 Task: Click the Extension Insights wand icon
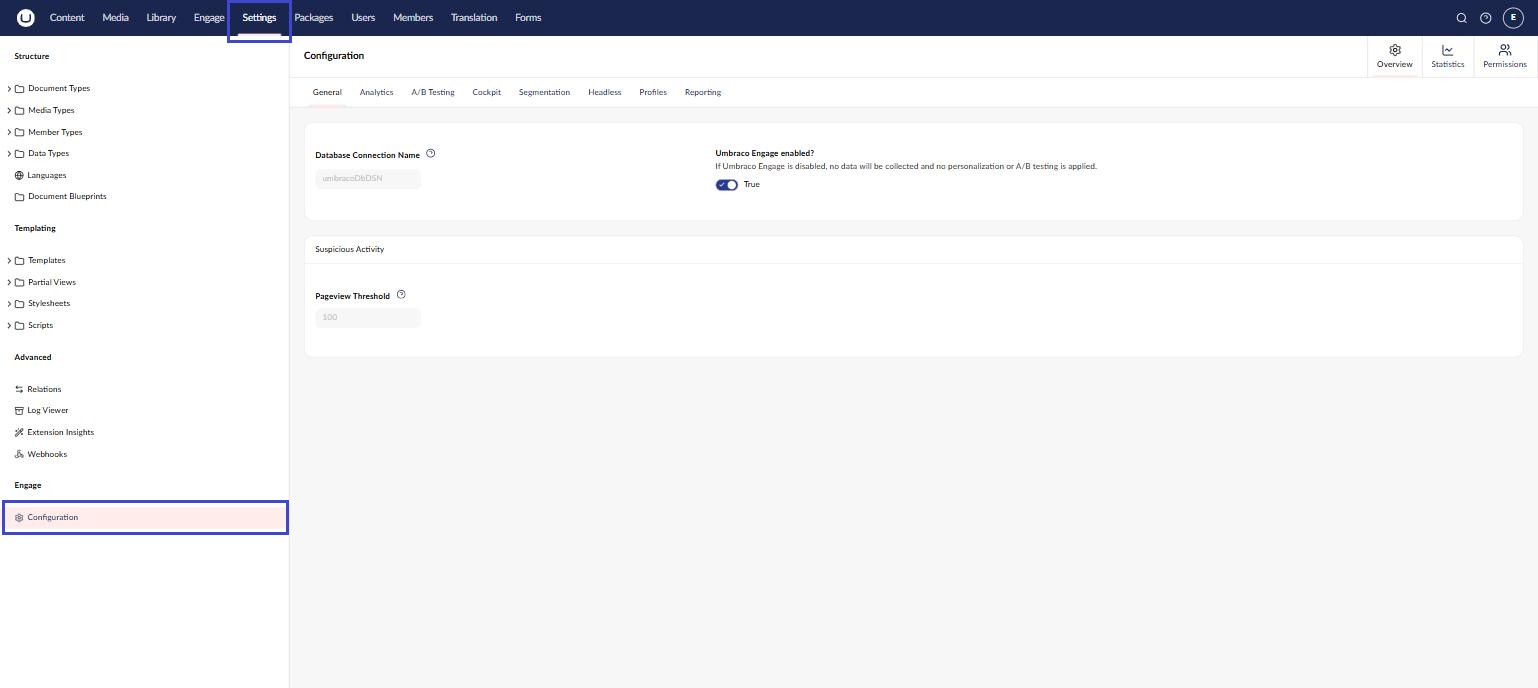tap(19, 433)
